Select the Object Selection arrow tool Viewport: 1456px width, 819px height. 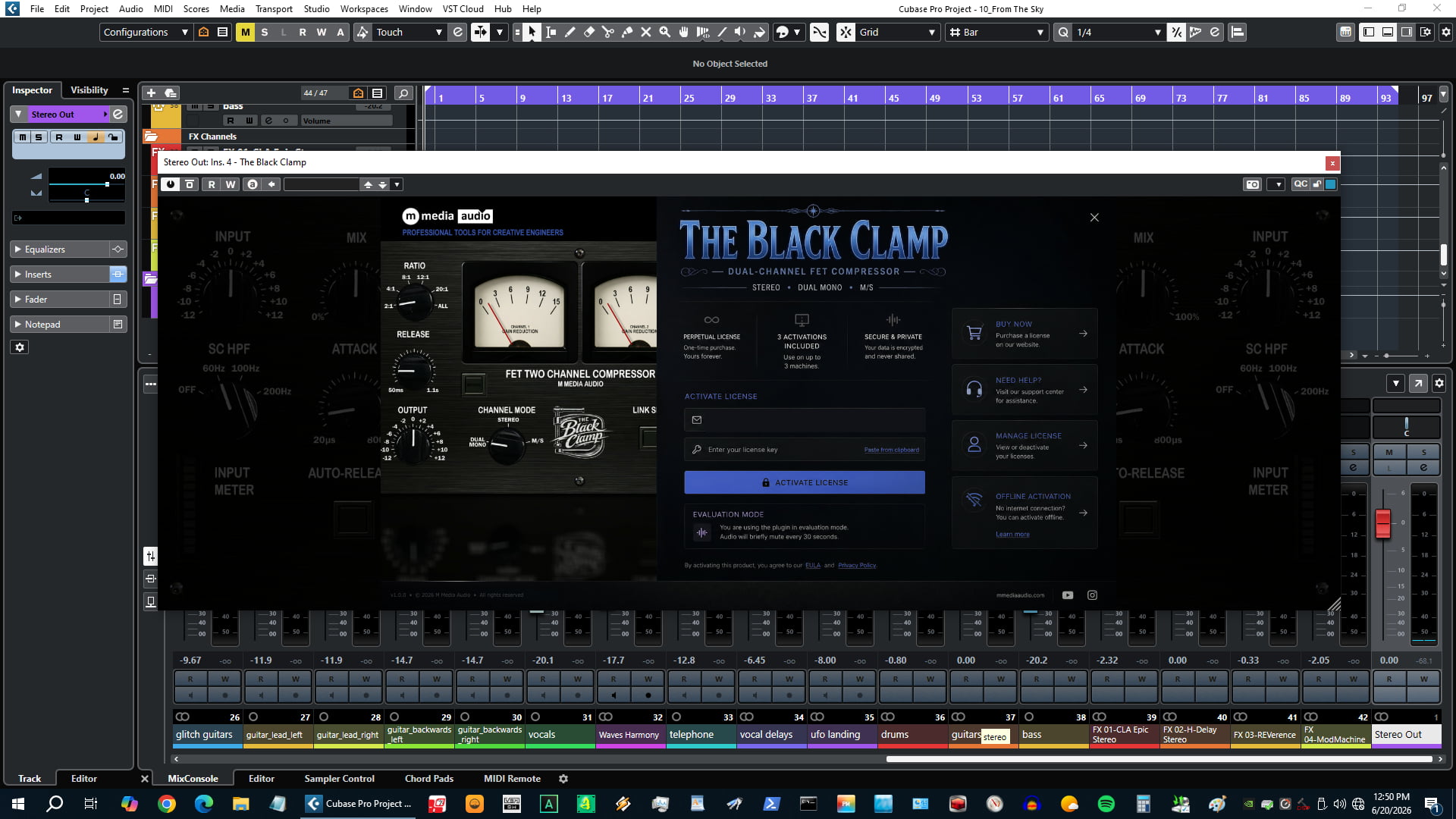pos(532,32)
